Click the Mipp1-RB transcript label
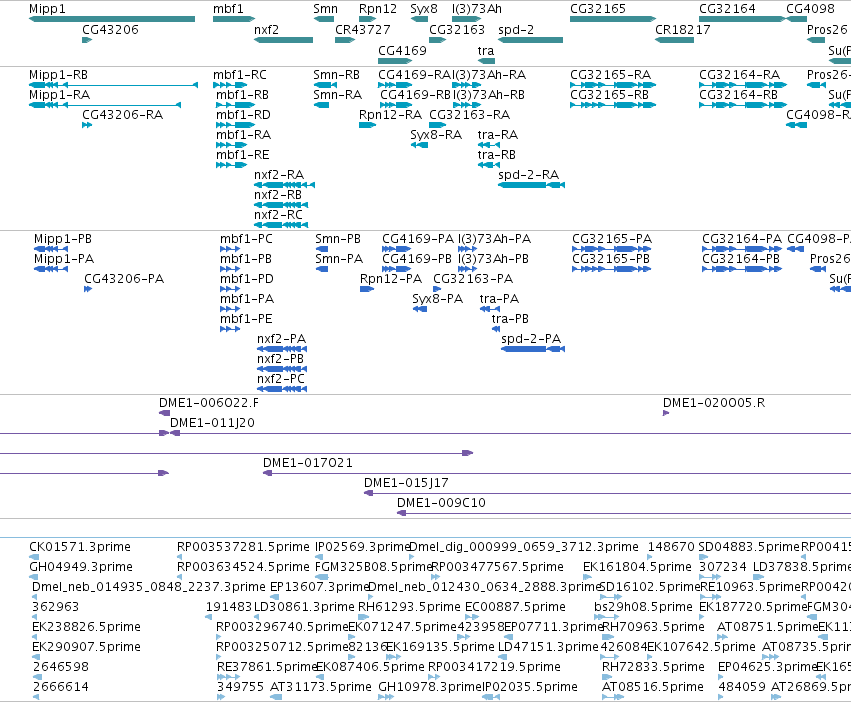 (x=58, y=75)
